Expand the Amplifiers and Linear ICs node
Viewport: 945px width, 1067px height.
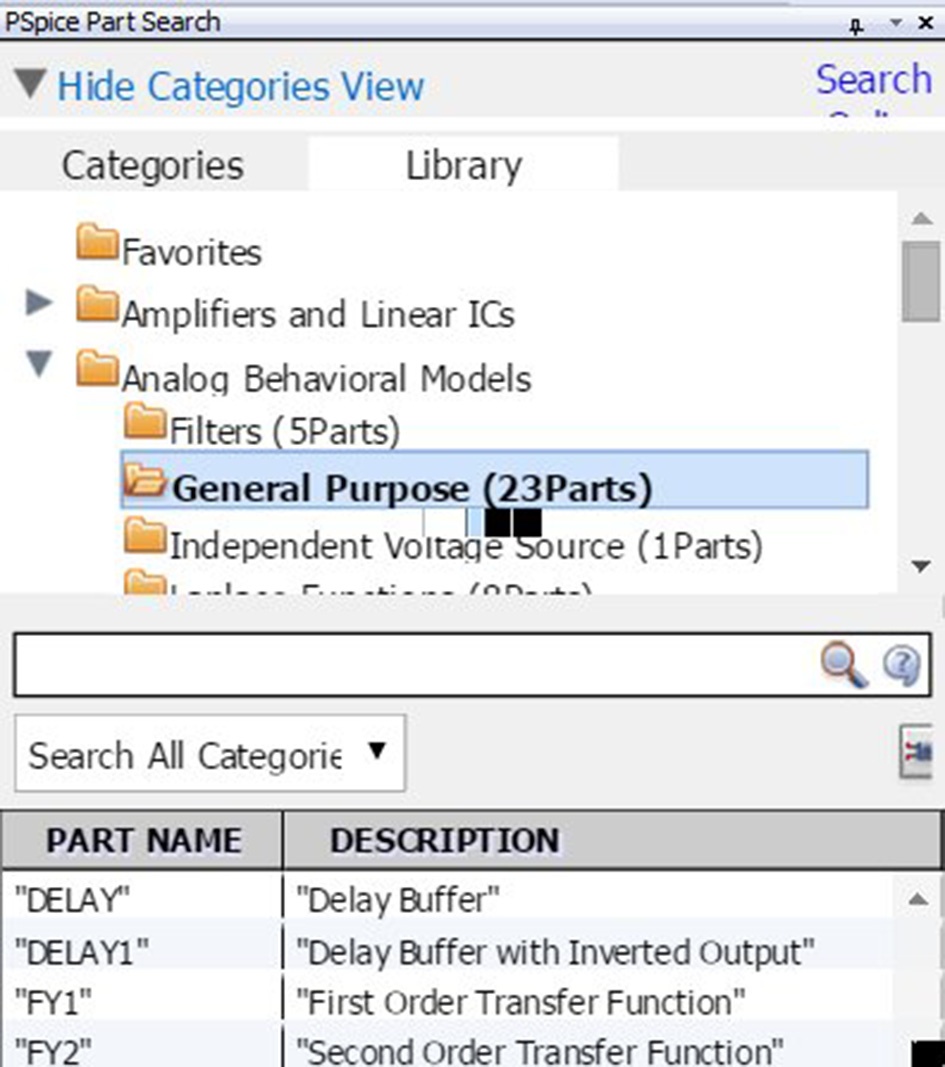tap(39, 302)
